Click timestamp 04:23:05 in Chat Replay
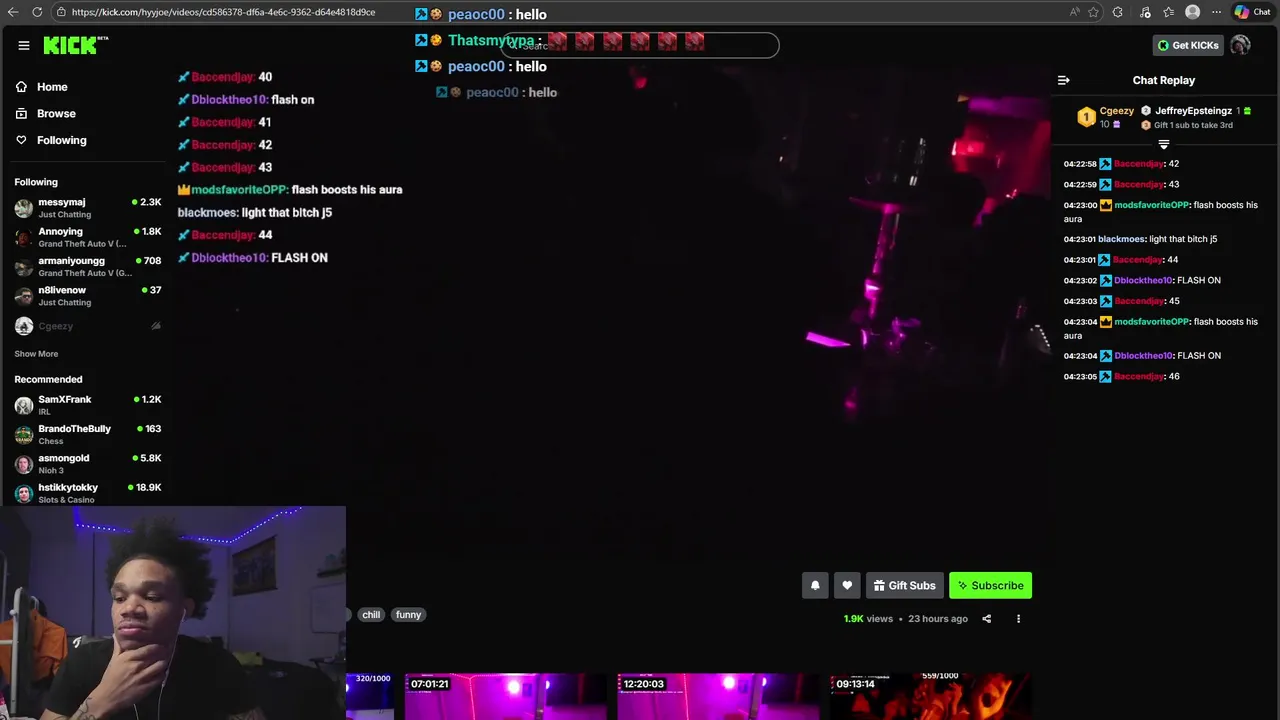Screen dimensions: 1280x720 point(1080,377)
